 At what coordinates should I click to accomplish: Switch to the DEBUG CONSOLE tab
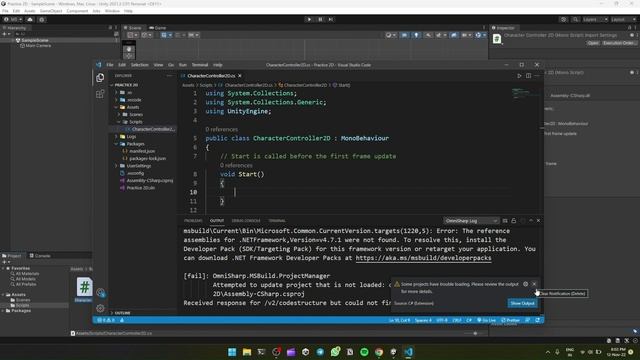click(x=246, y=221)
